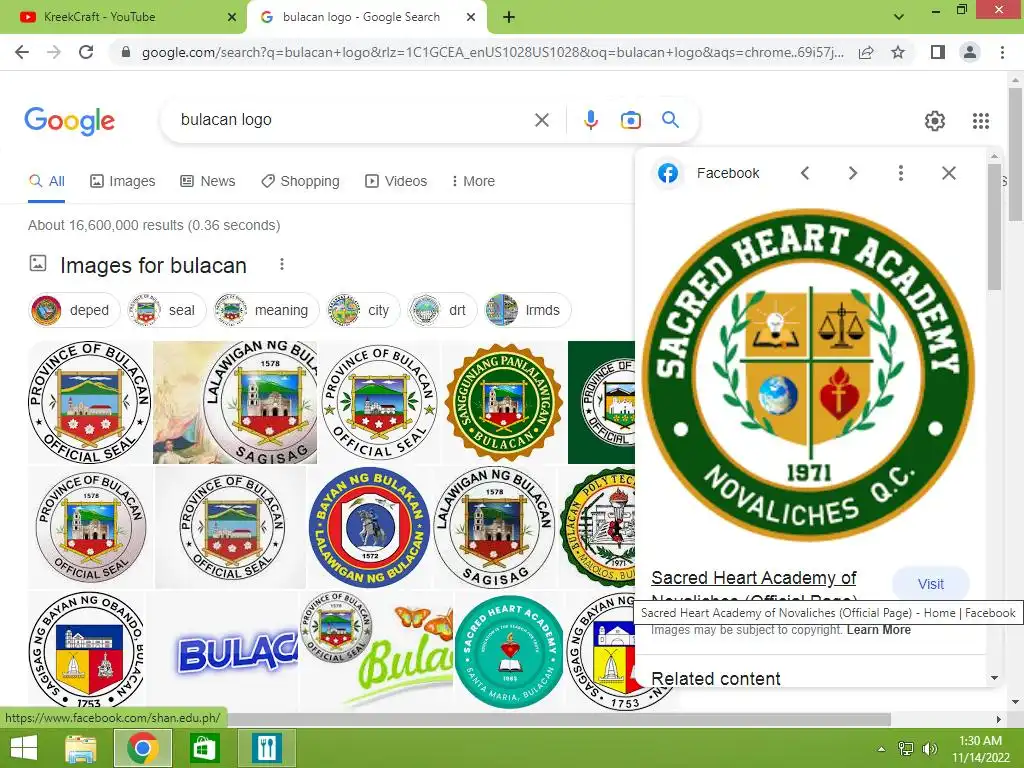Switch to Images results tab
The height and width of the screenshot is (768, 1024).
point(123,182)
